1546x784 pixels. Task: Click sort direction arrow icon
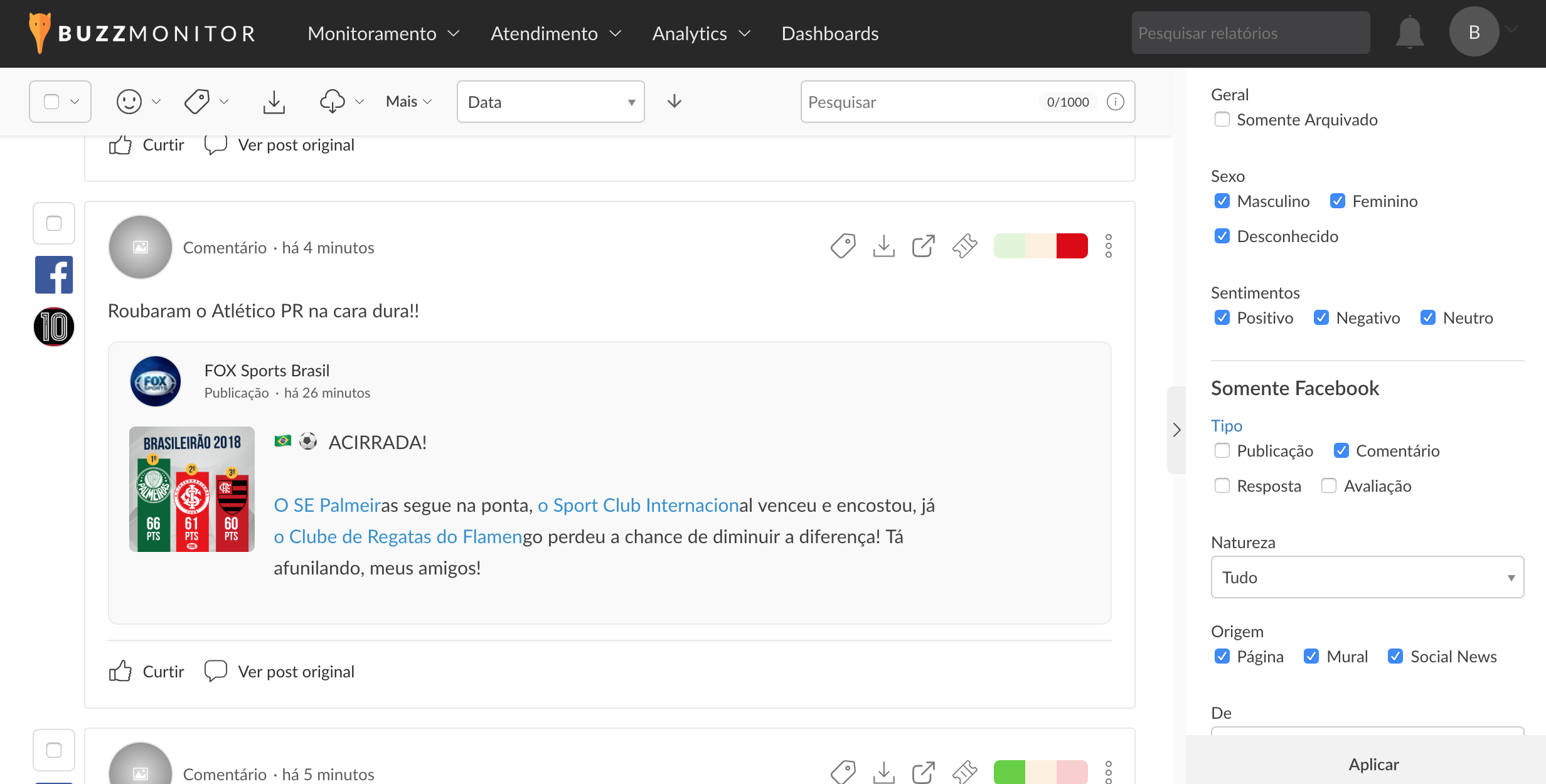[x=674, y=102]
